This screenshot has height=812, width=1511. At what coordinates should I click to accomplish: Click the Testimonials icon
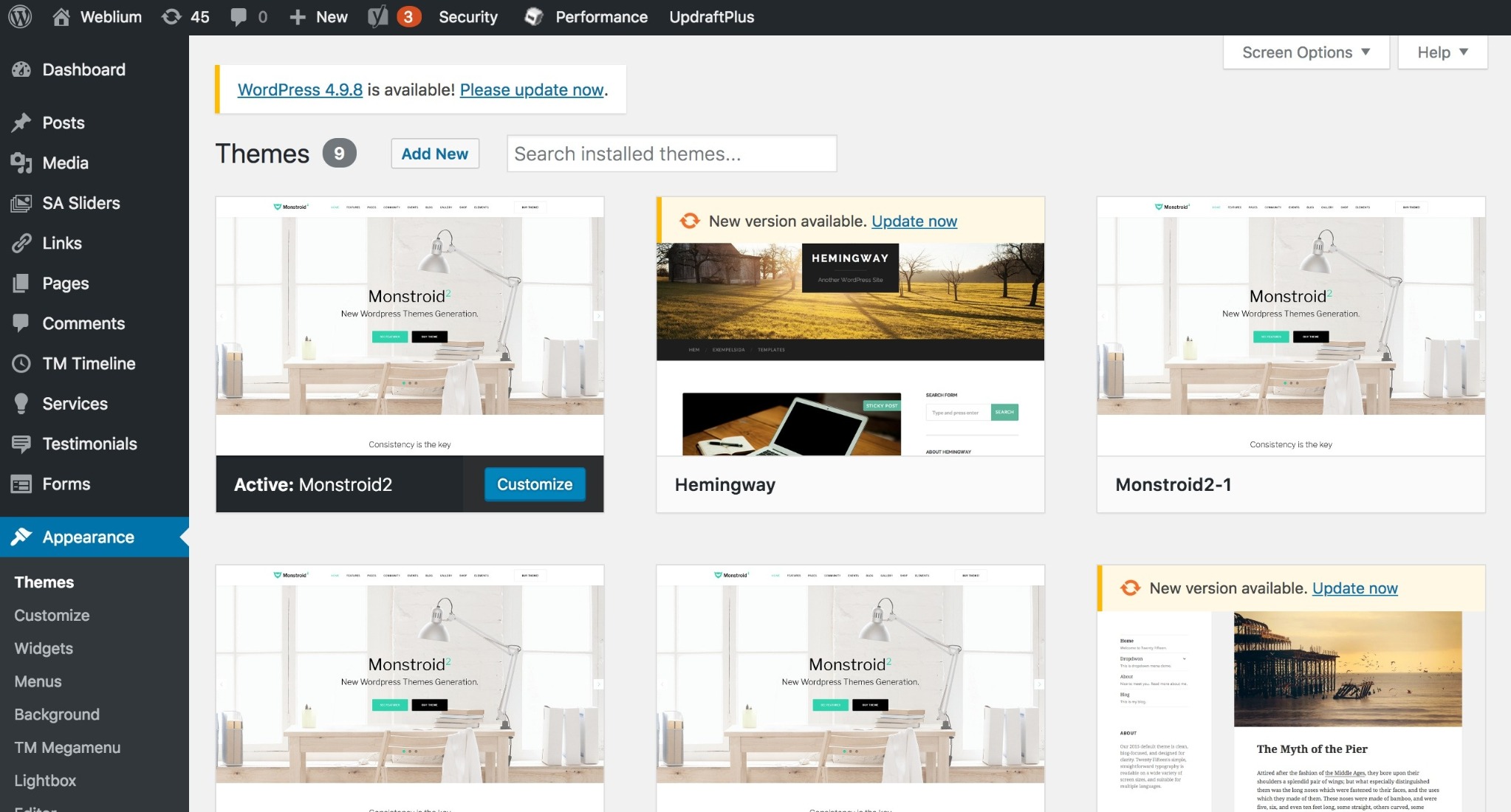[21, 444]
